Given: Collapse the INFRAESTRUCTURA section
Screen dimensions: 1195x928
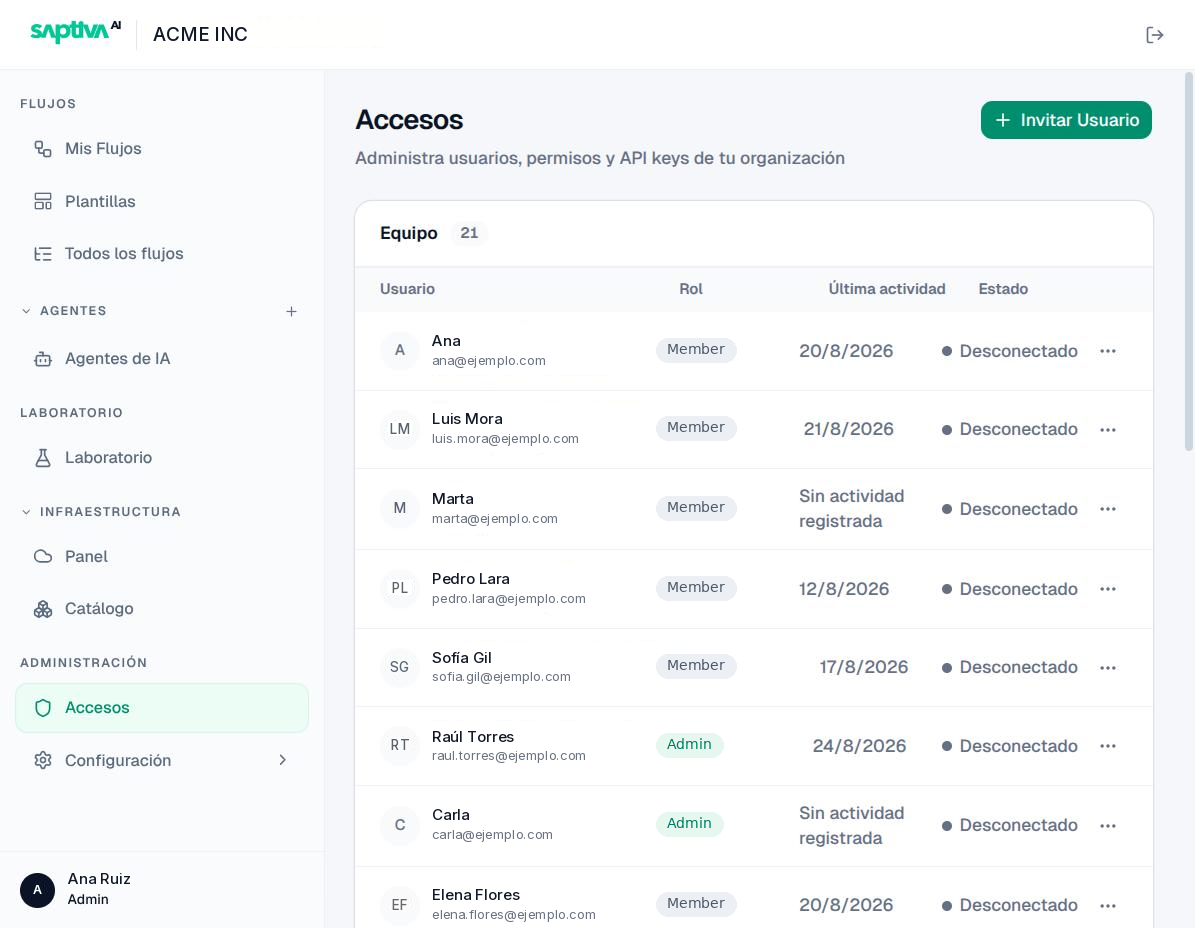Looking at the screenshot, I should coord(27,512).
